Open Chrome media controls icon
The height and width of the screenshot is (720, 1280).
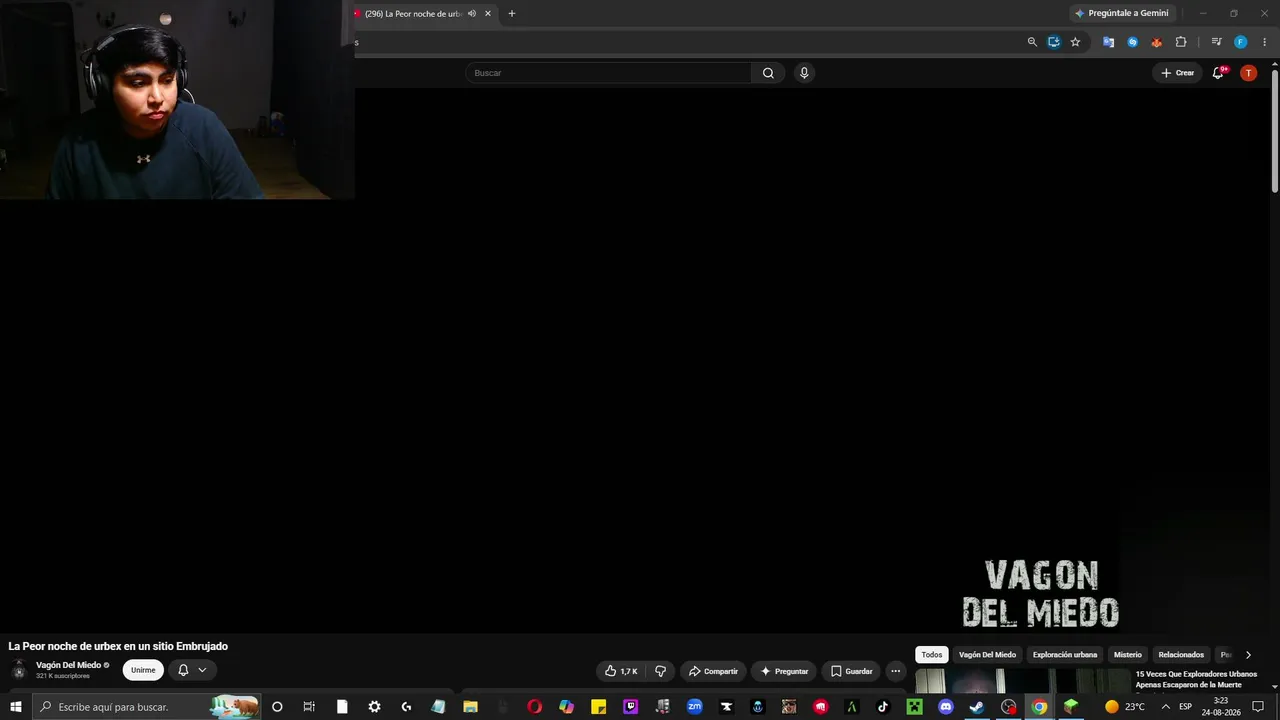coord(1216,42)
